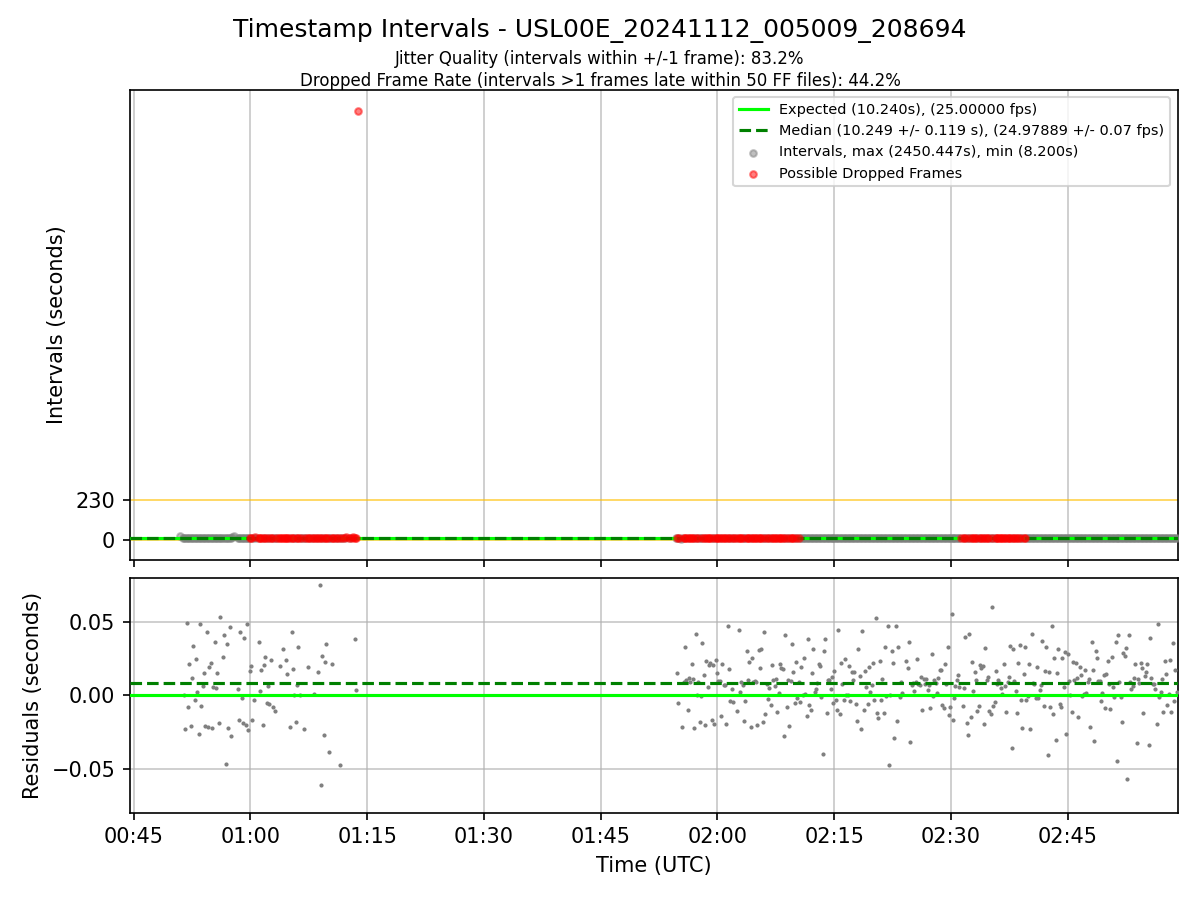
Task: Click legend entry "Possible Dropped Frames"
Action: pos(870,173)
